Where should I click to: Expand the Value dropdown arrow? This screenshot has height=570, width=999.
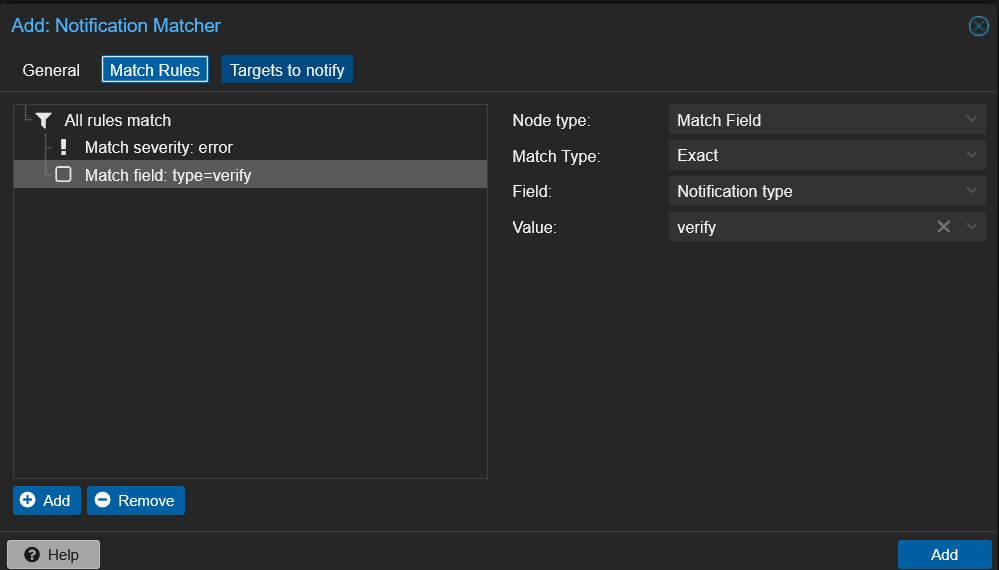tap(971, 227)
